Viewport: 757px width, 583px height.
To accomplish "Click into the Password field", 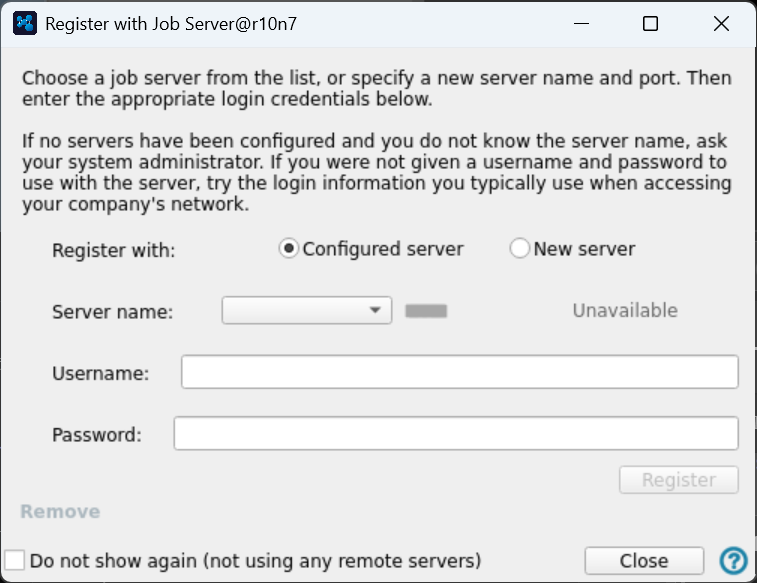I will click(456, 434).
